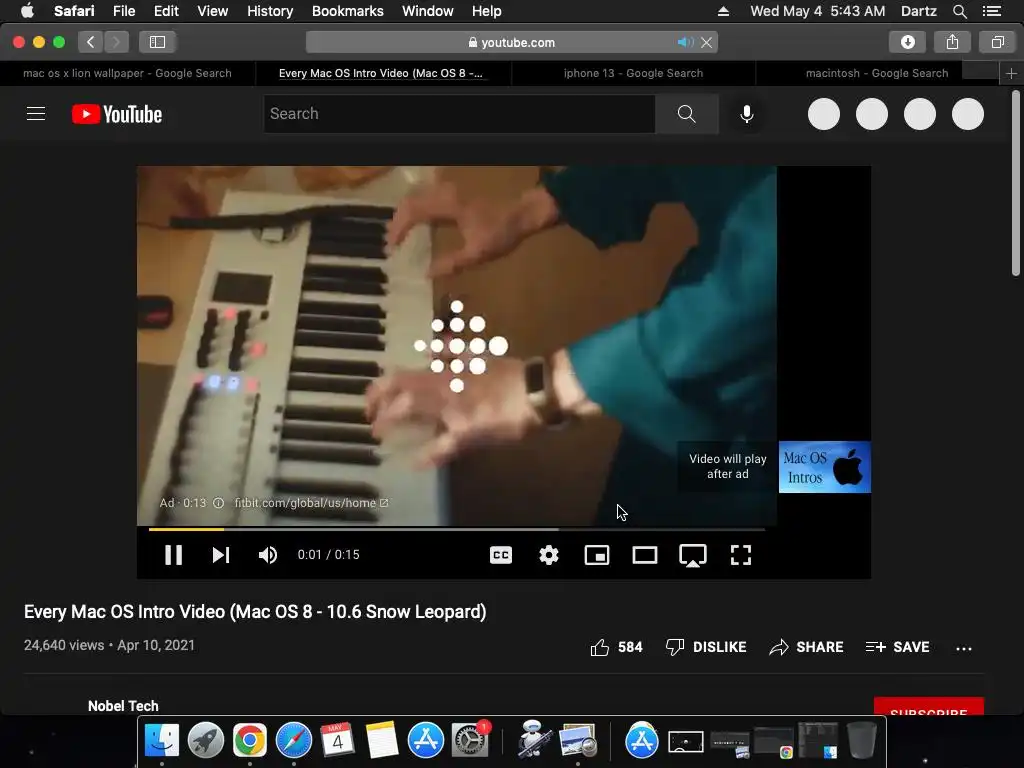Mute the tab audio in address bar
The image size is (1024, 768).
685,42
